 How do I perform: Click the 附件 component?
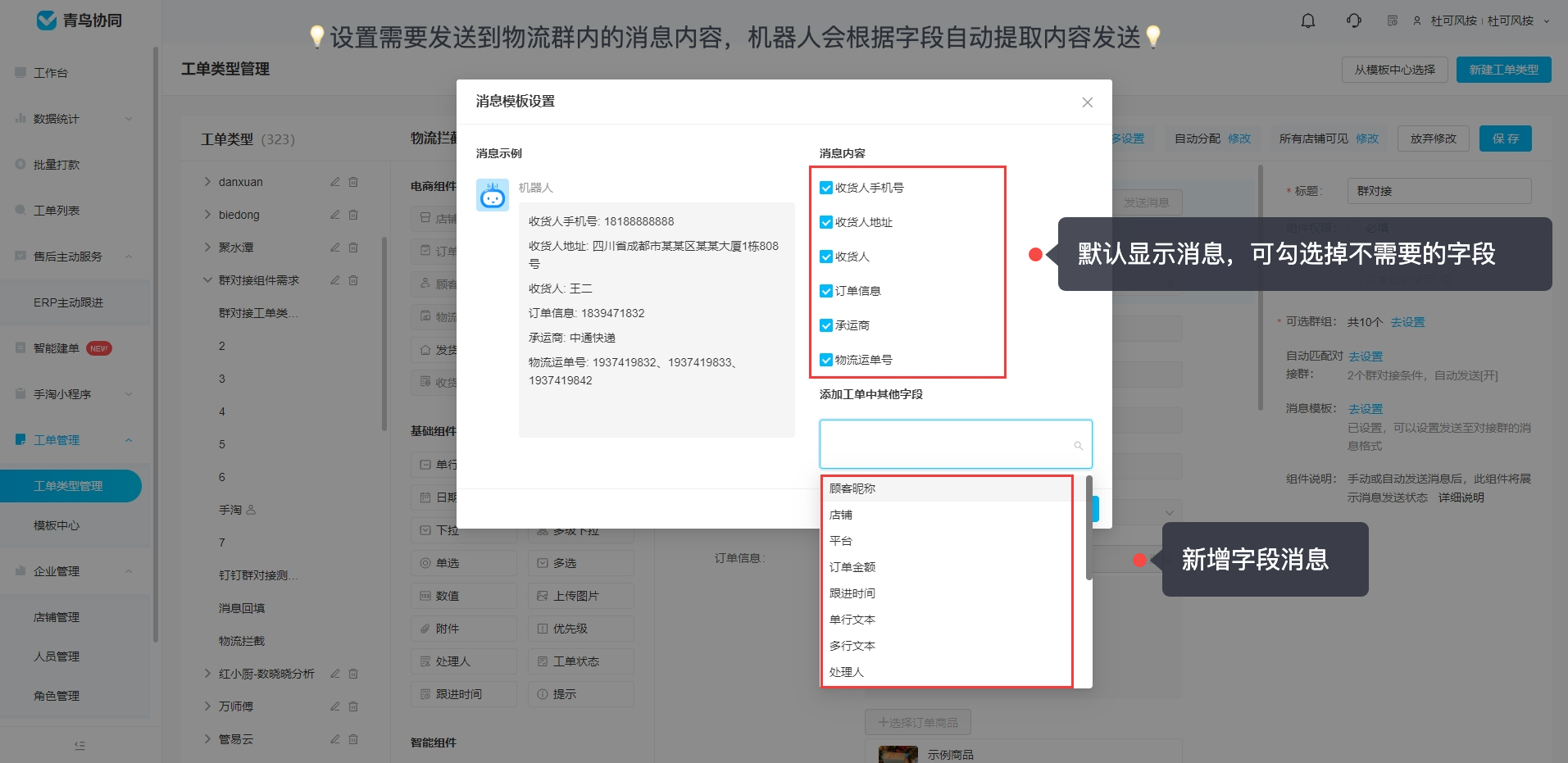click(x=464, y=629)
